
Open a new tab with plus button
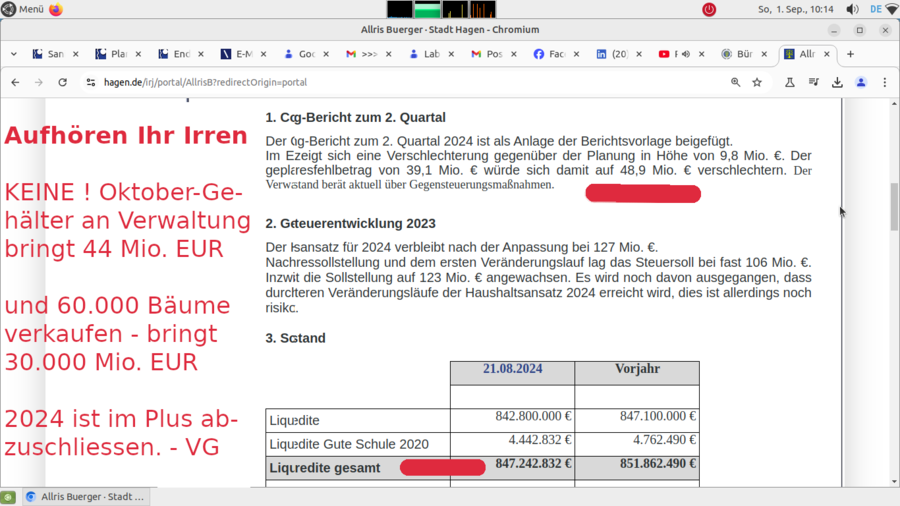click(850, 54)
